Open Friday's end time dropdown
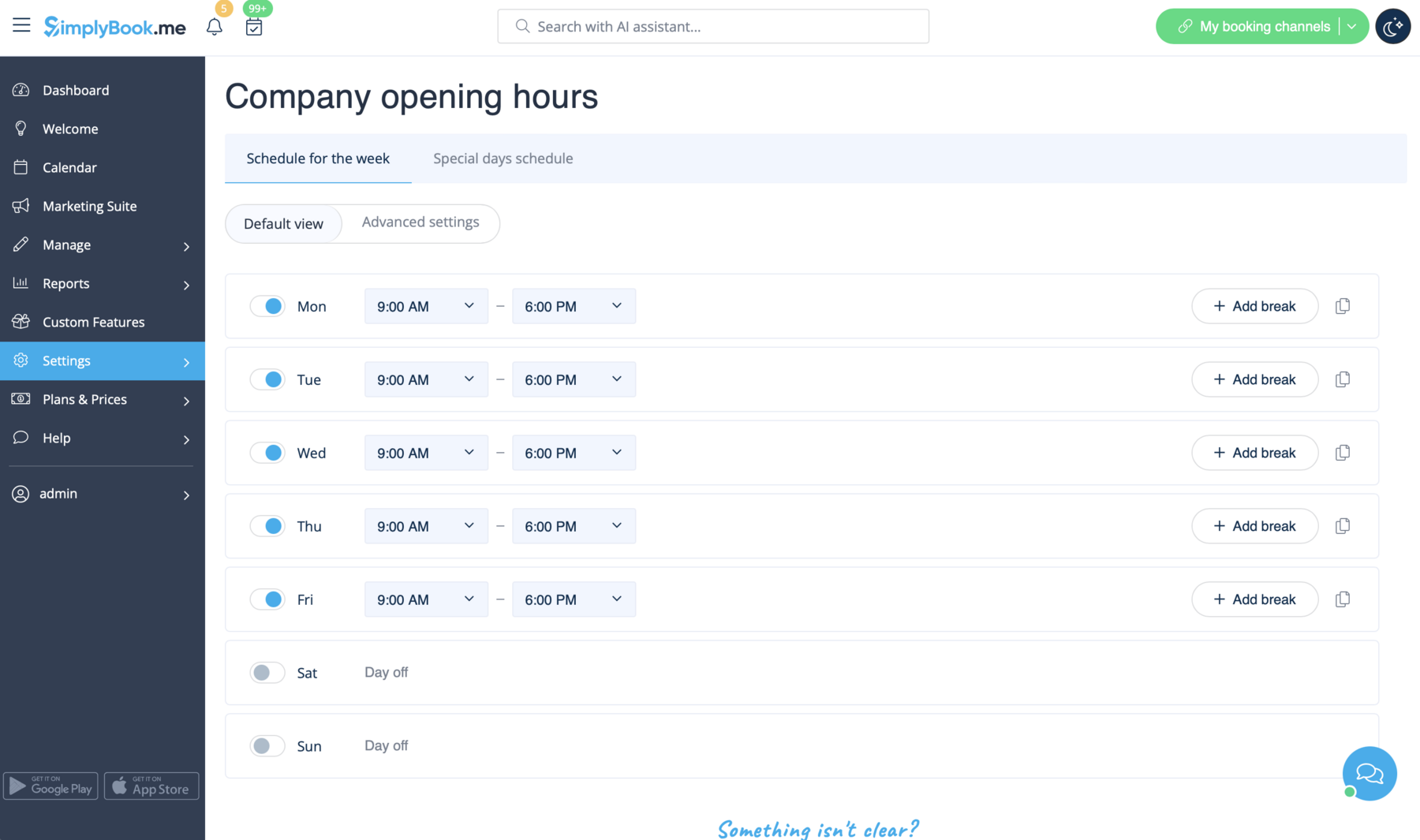Screen dimensions: 1420x840 [x=574, y=599]
